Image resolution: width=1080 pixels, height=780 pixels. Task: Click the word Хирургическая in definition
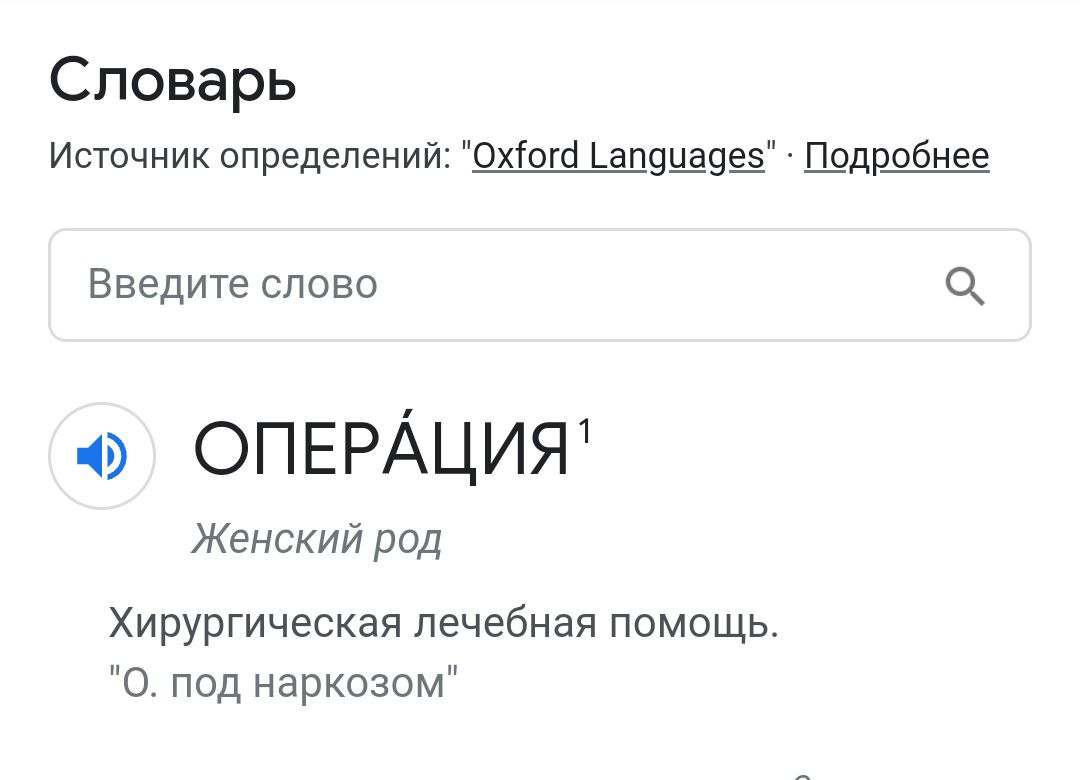tap(255, 625)
